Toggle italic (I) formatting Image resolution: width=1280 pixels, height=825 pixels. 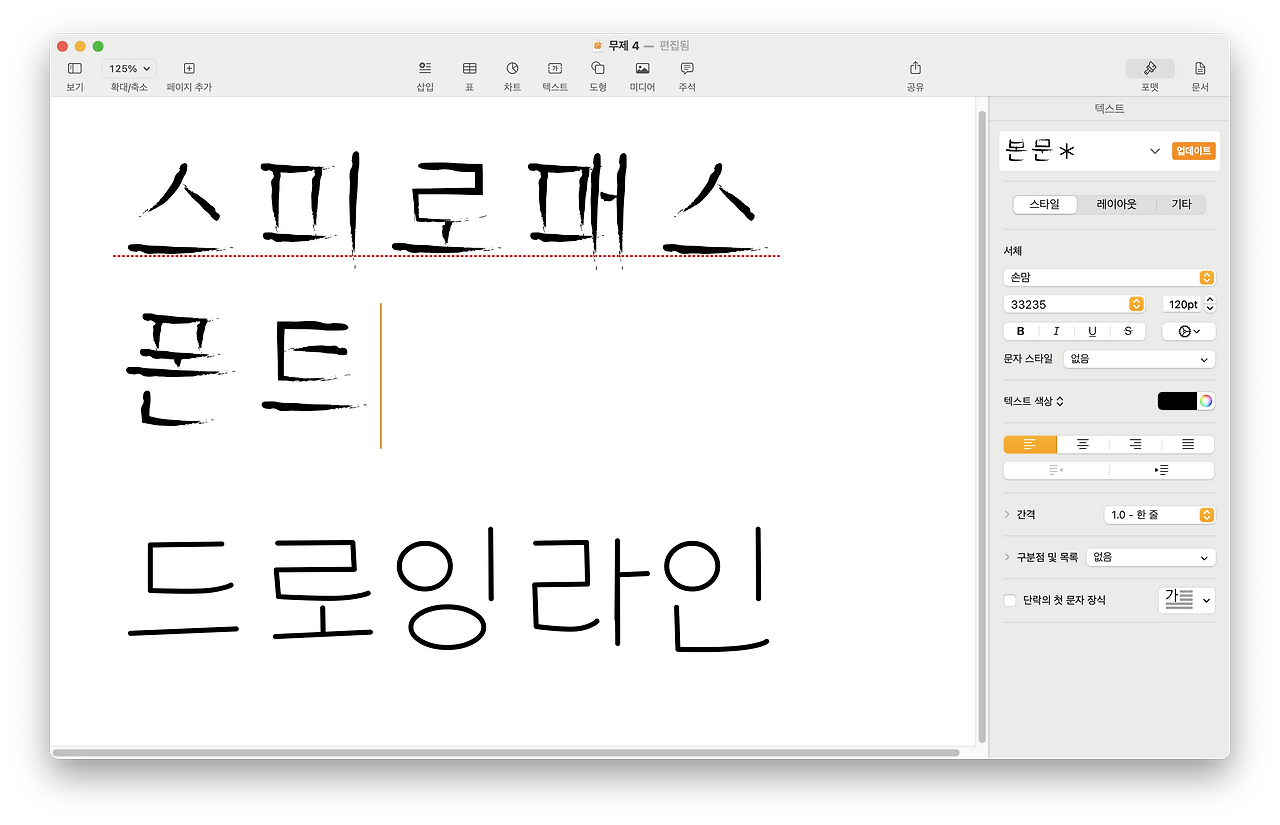coord(1056,331)
